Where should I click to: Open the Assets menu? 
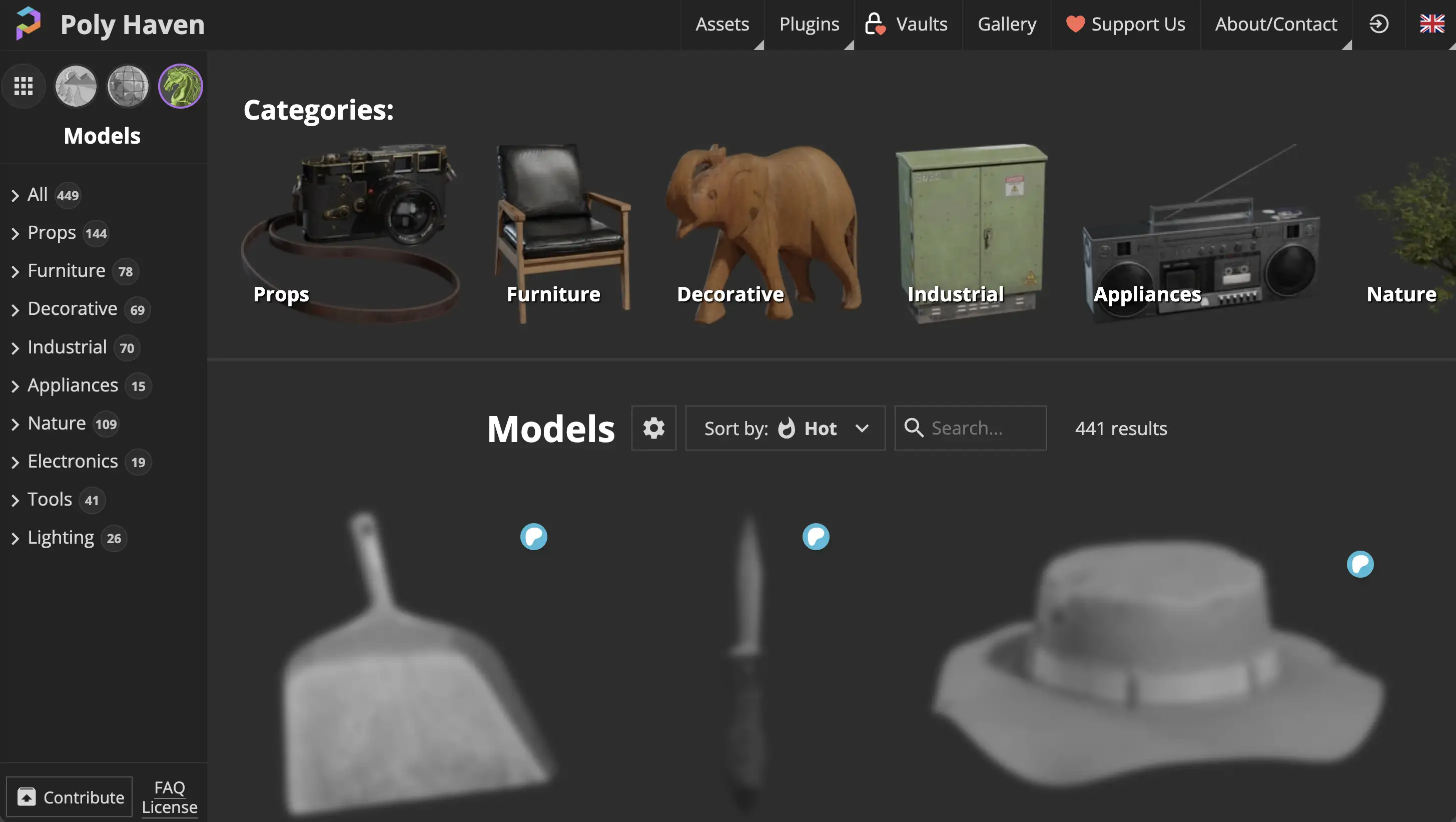tap(722, 25)
